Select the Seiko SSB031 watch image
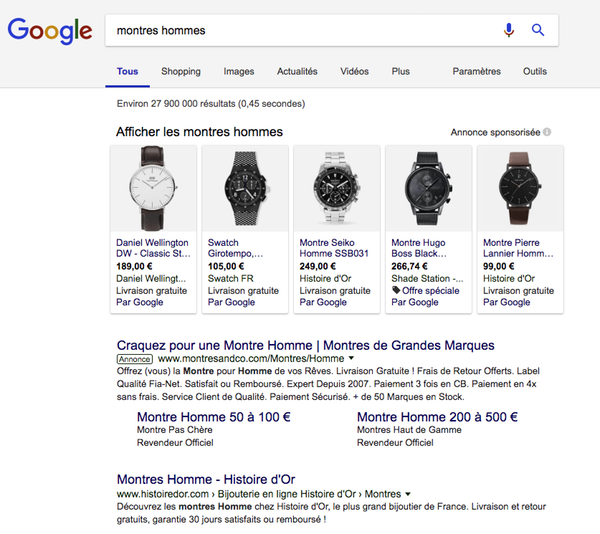The image size is (600, 534). (337, 189)
